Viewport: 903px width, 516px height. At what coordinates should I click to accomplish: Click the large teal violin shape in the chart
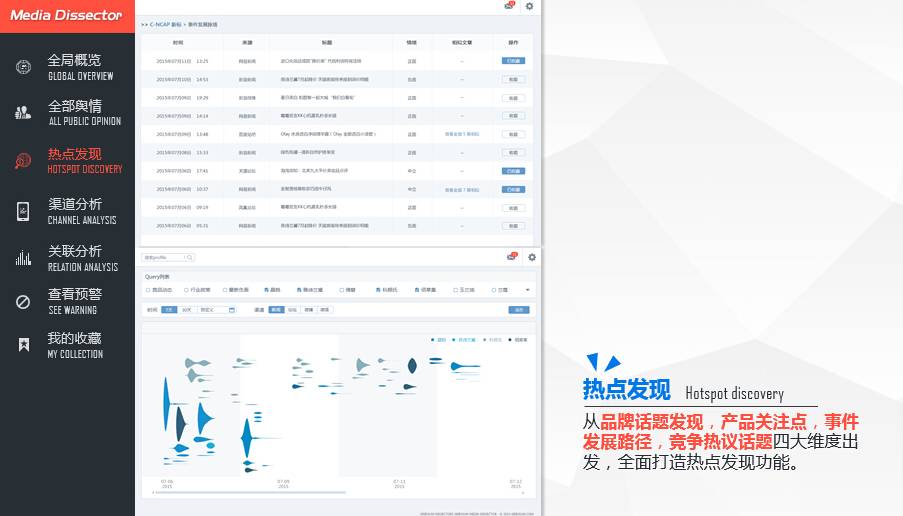pos(247,439)
